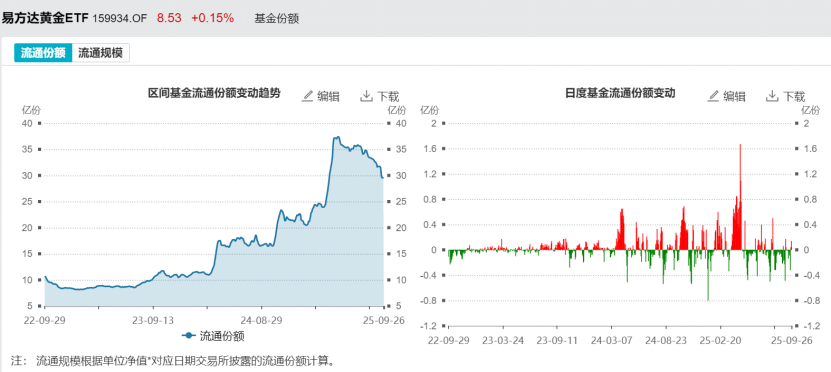Click the 流通份额 legend line marker
831x372 pixels.
click(189, 335)
